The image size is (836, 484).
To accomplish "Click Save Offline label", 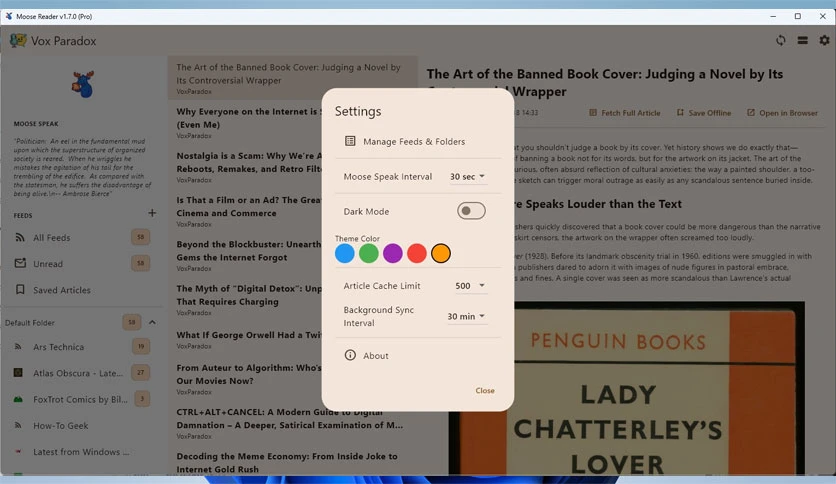I will pyautogui.click(x=710, y=113).
